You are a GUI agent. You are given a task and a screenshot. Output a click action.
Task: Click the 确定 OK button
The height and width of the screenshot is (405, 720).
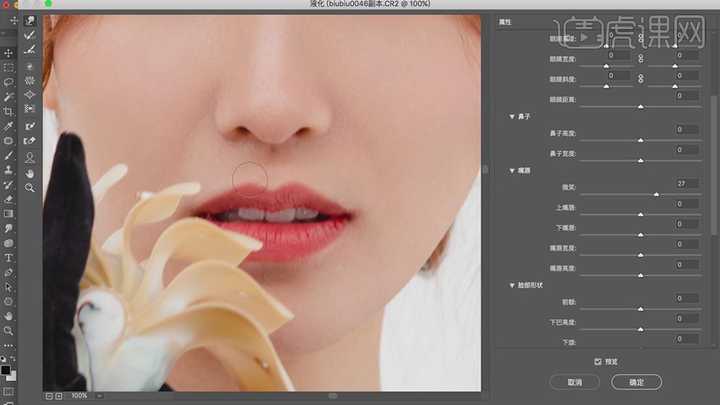point(636,382)
